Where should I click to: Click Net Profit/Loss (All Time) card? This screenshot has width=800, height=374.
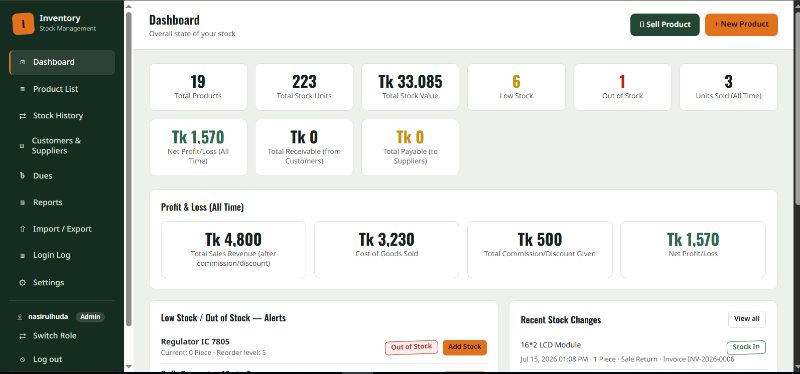coord(198,147)
